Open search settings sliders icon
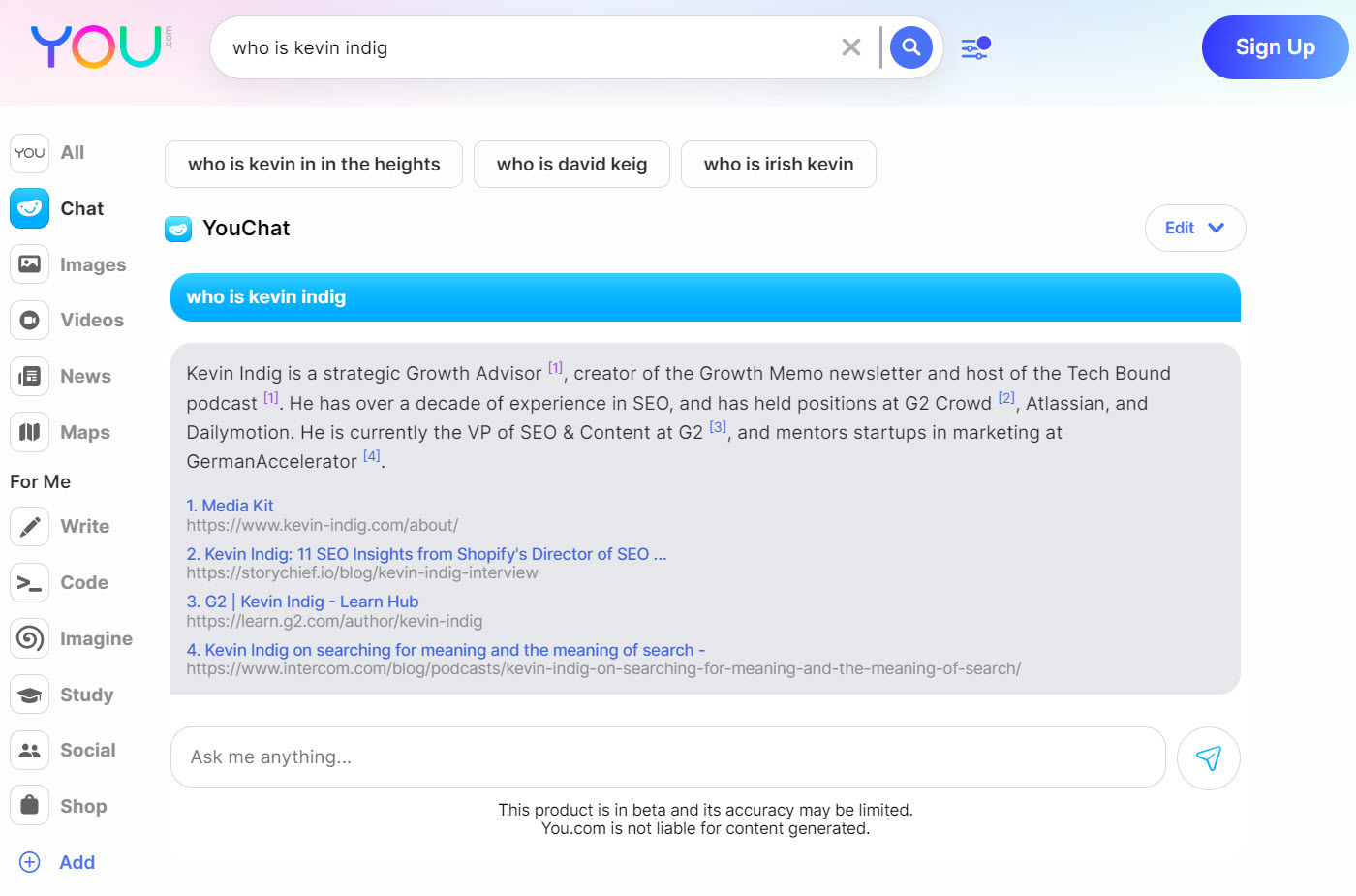 click(x=975, y=47)
